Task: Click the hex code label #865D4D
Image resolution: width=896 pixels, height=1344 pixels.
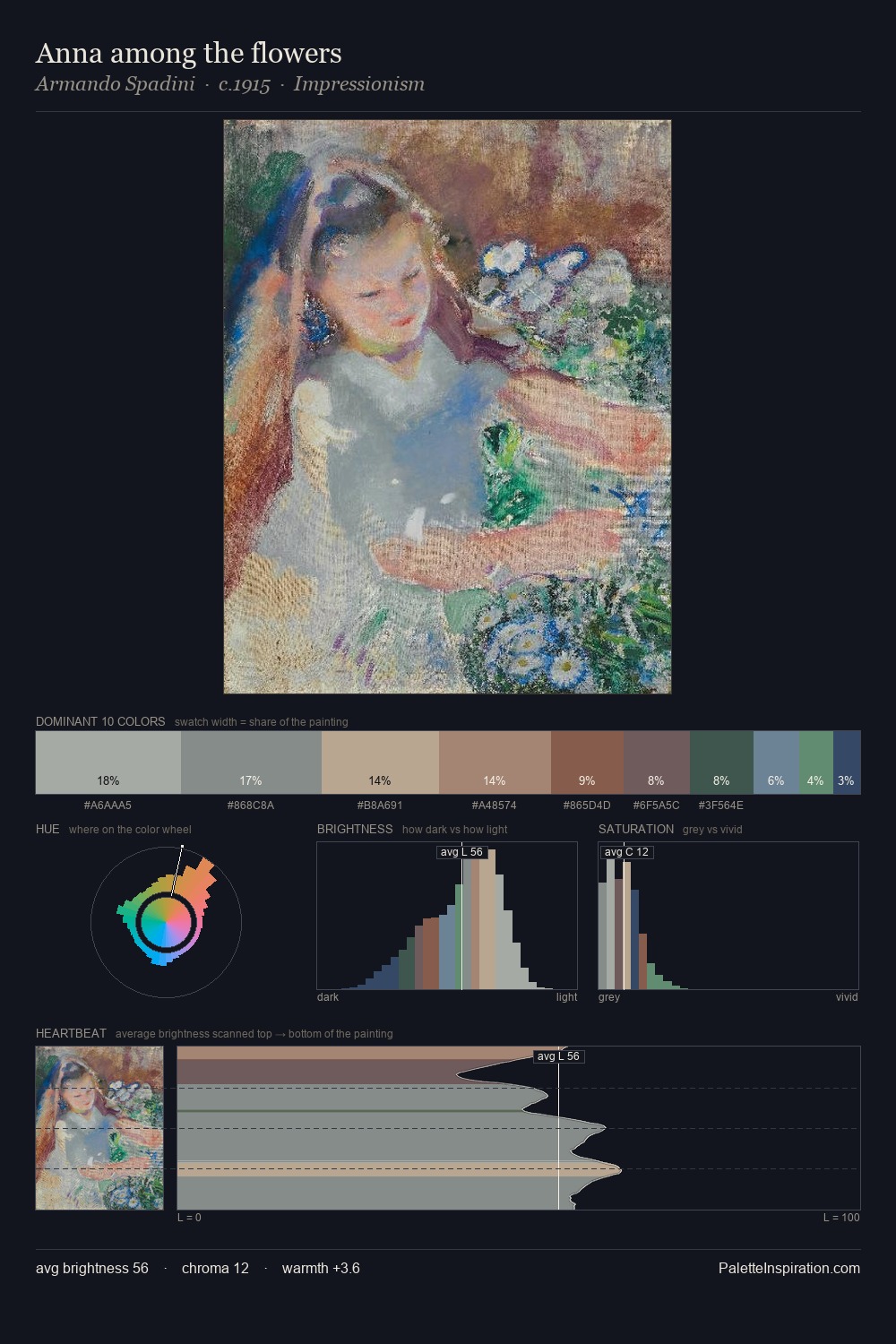Action: point(587,805)
